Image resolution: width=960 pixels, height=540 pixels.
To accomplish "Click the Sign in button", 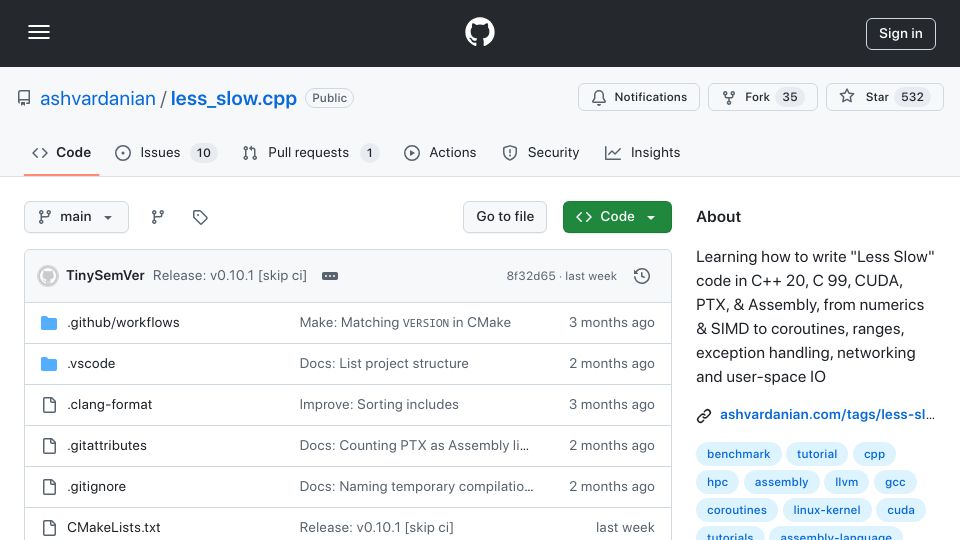I will point(900,34).
